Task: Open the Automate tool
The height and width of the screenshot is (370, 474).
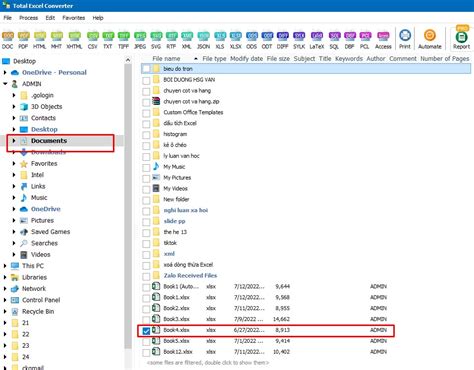Action: tap(430, 39)
